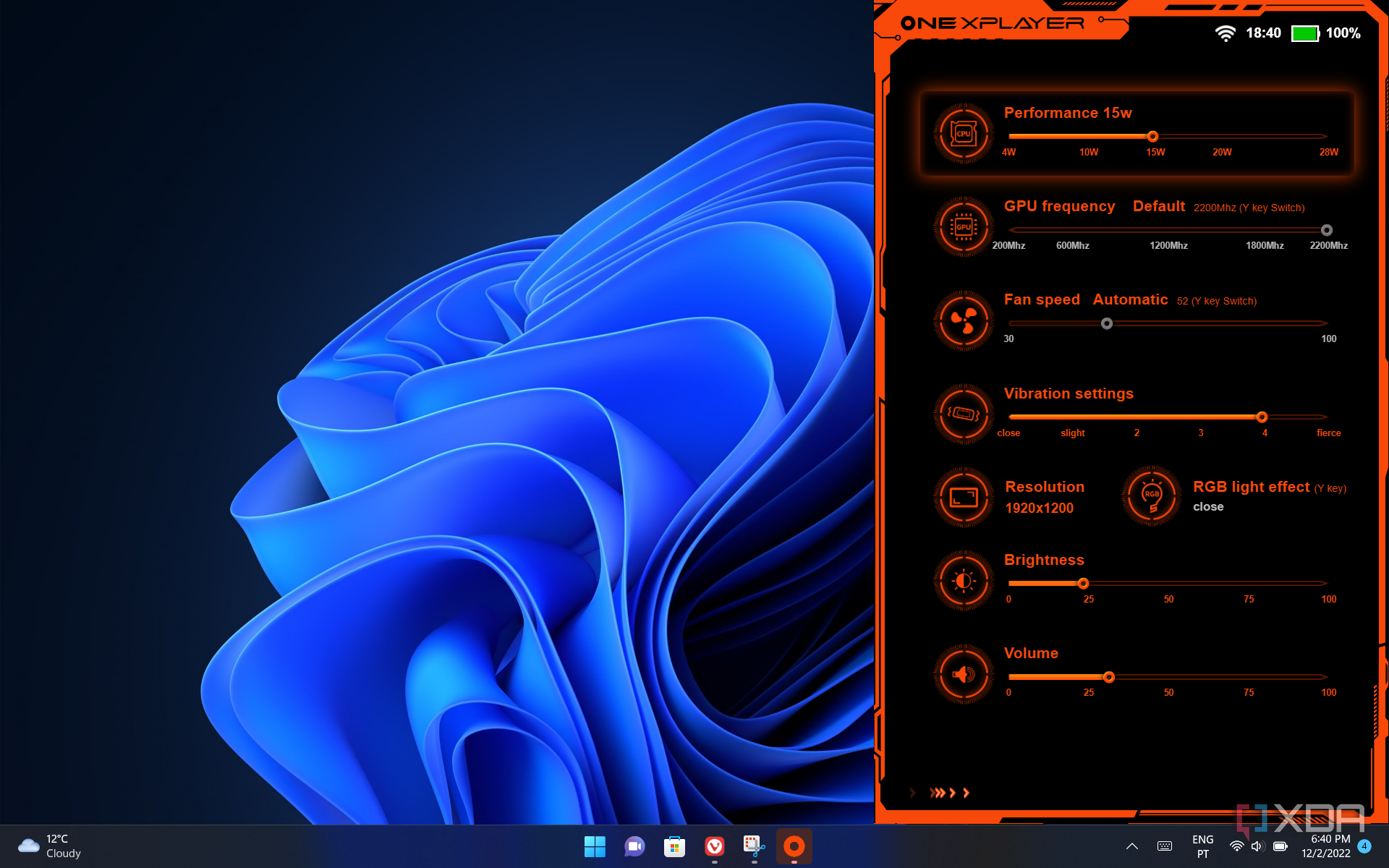Click the Resolution screen icon
The width and height of the screenshot is (1389, 868).
tap(963, 497)
